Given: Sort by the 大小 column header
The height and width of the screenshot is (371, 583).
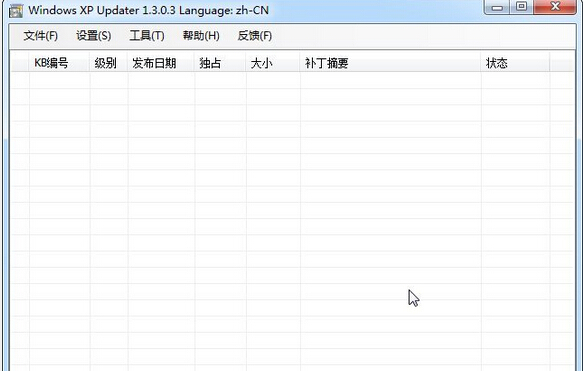Looking at the screenshot, I should click(273, 63).
